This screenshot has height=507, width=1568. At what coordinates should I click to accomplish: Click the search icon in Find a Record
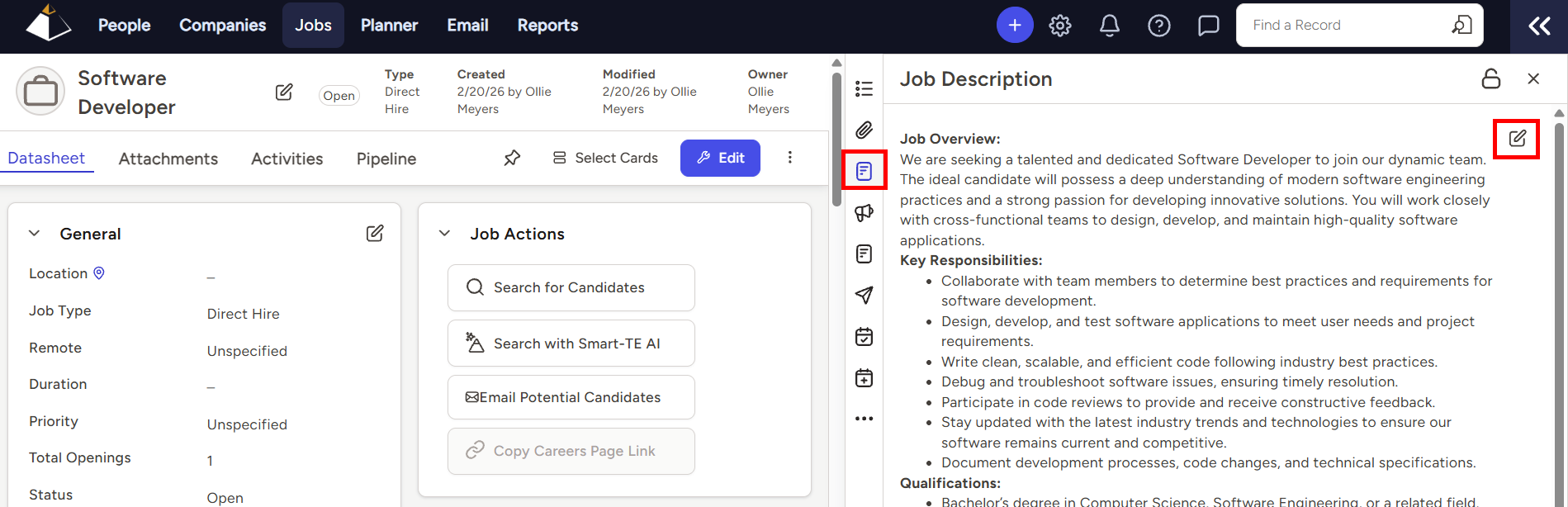[x=1461, y=26]
